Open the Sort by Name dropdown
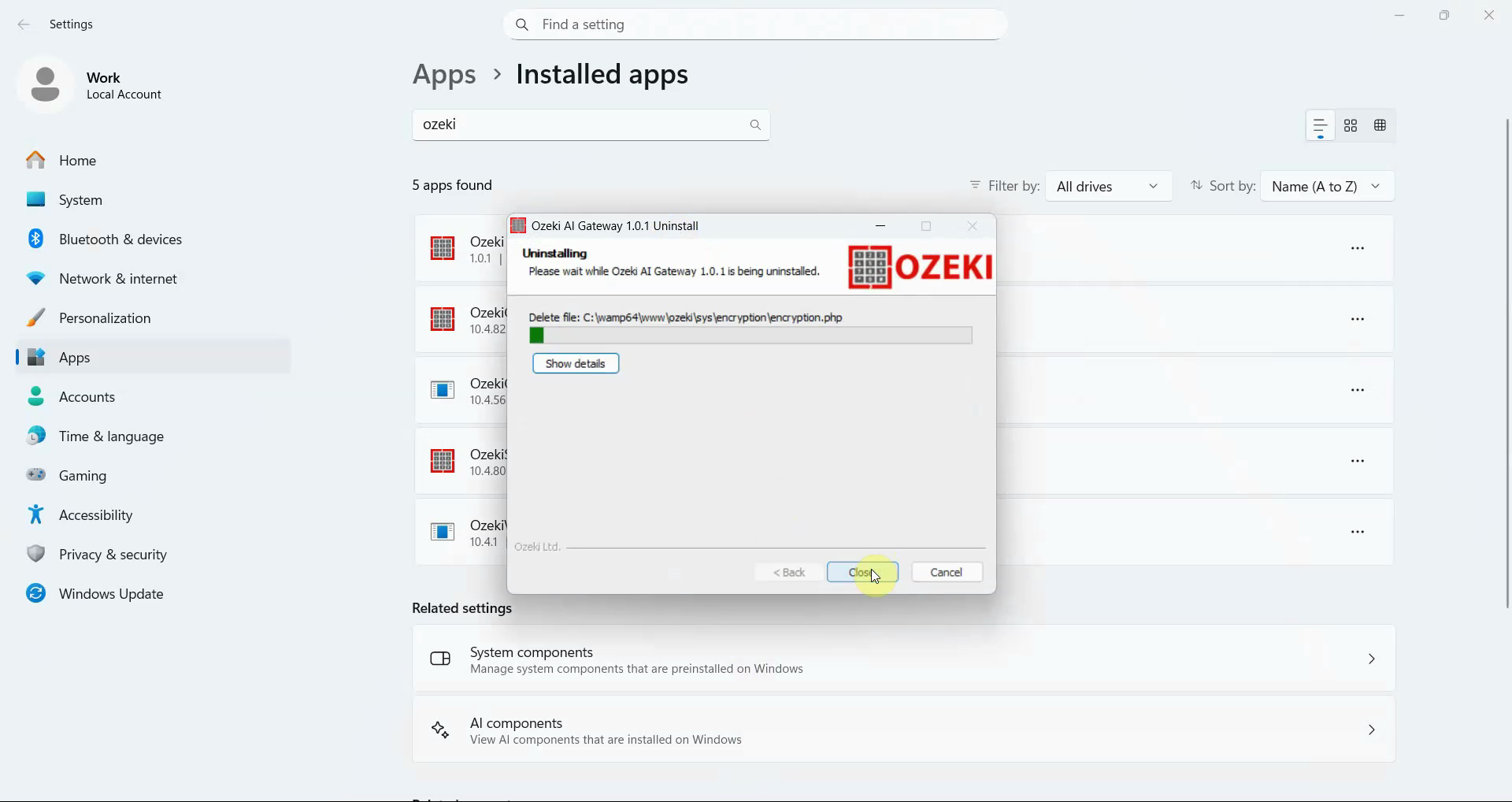1512x802 pixels. click(x=1327, y=186)
